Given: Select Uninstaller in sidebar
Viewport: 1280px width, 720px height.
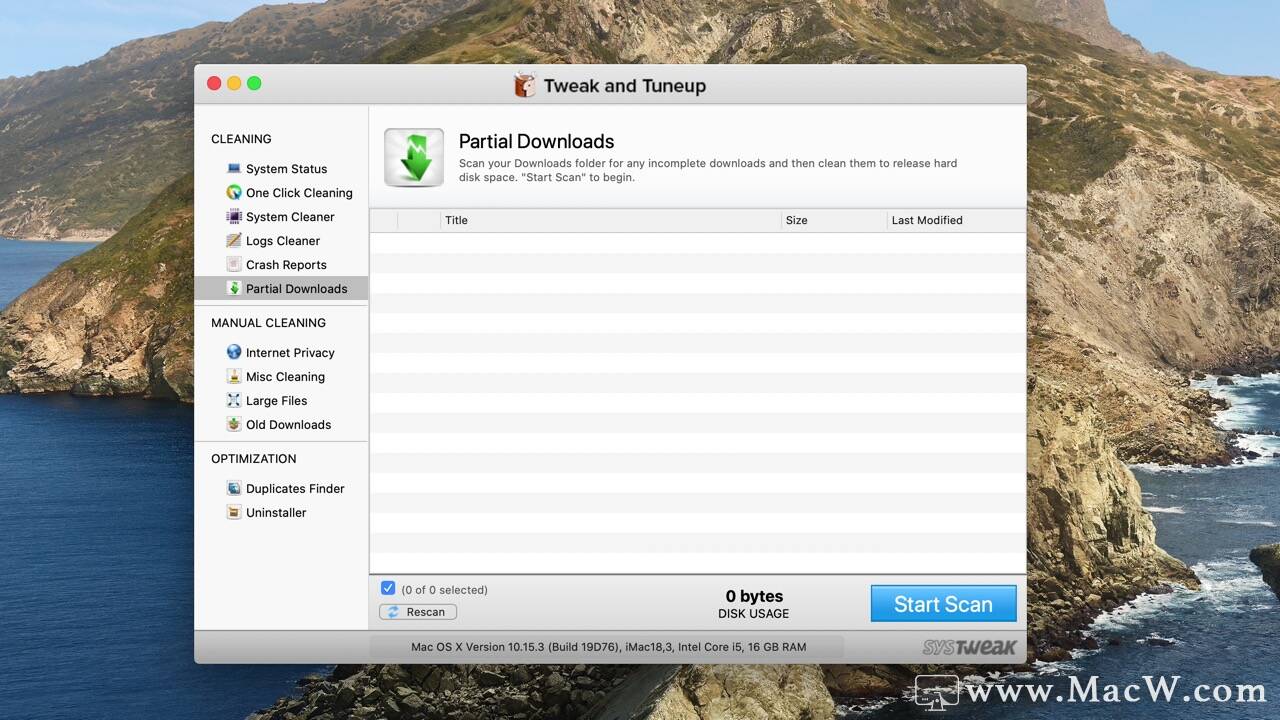Looking at the screenshot, I should [x=276, y=513].
